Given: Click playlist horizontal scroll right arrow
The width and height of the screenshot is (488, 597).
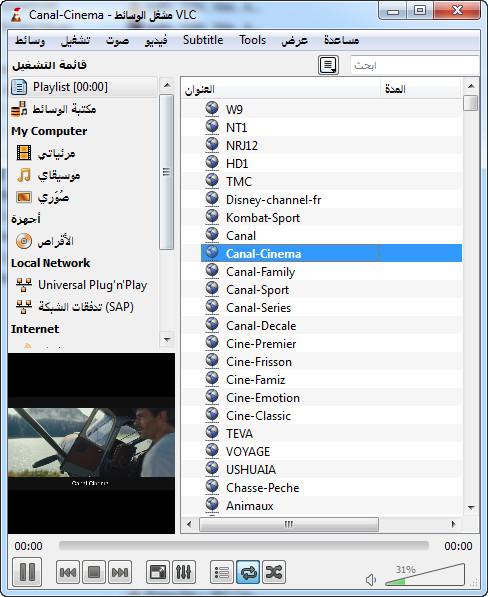Looking at the screenshot, I should [x=453, y=524].
